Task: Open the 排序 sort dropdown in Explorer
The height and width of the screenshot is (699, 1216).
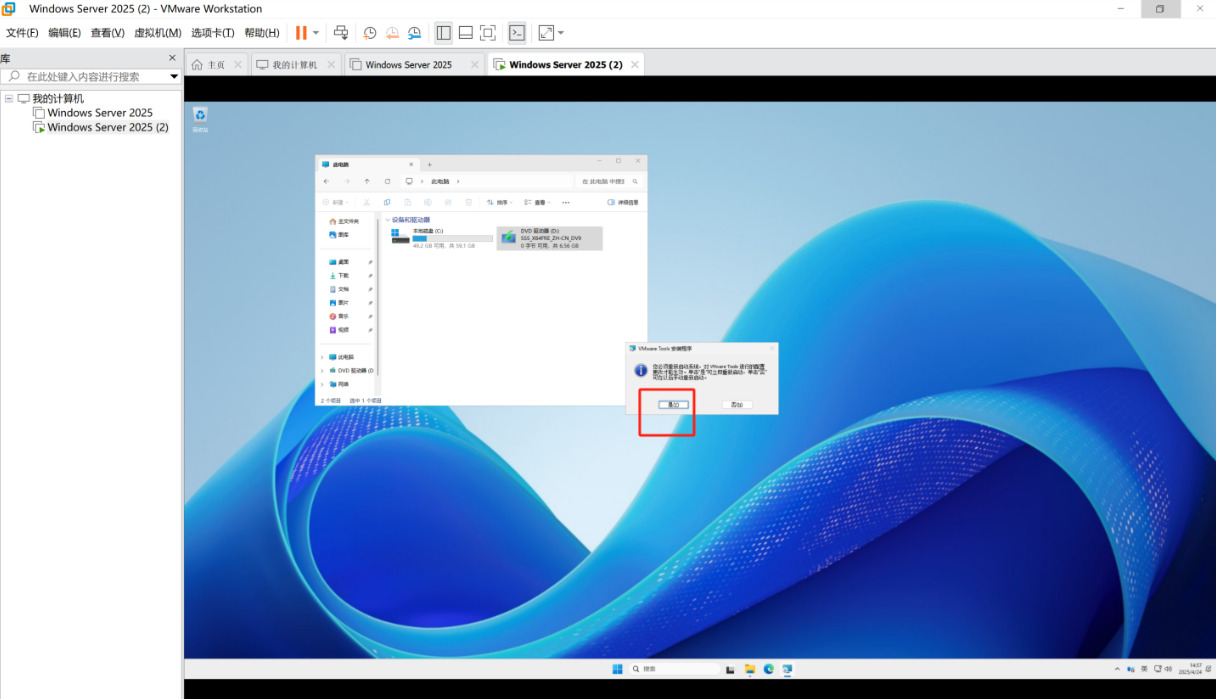Action: (499, 202)
